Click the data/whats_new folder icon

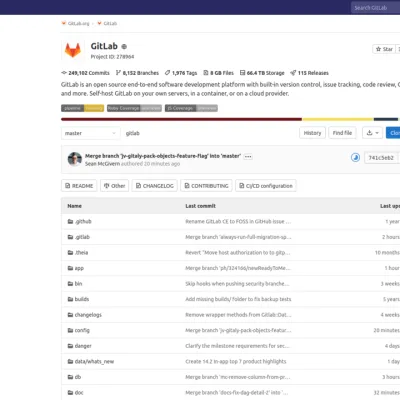(70, 361)
